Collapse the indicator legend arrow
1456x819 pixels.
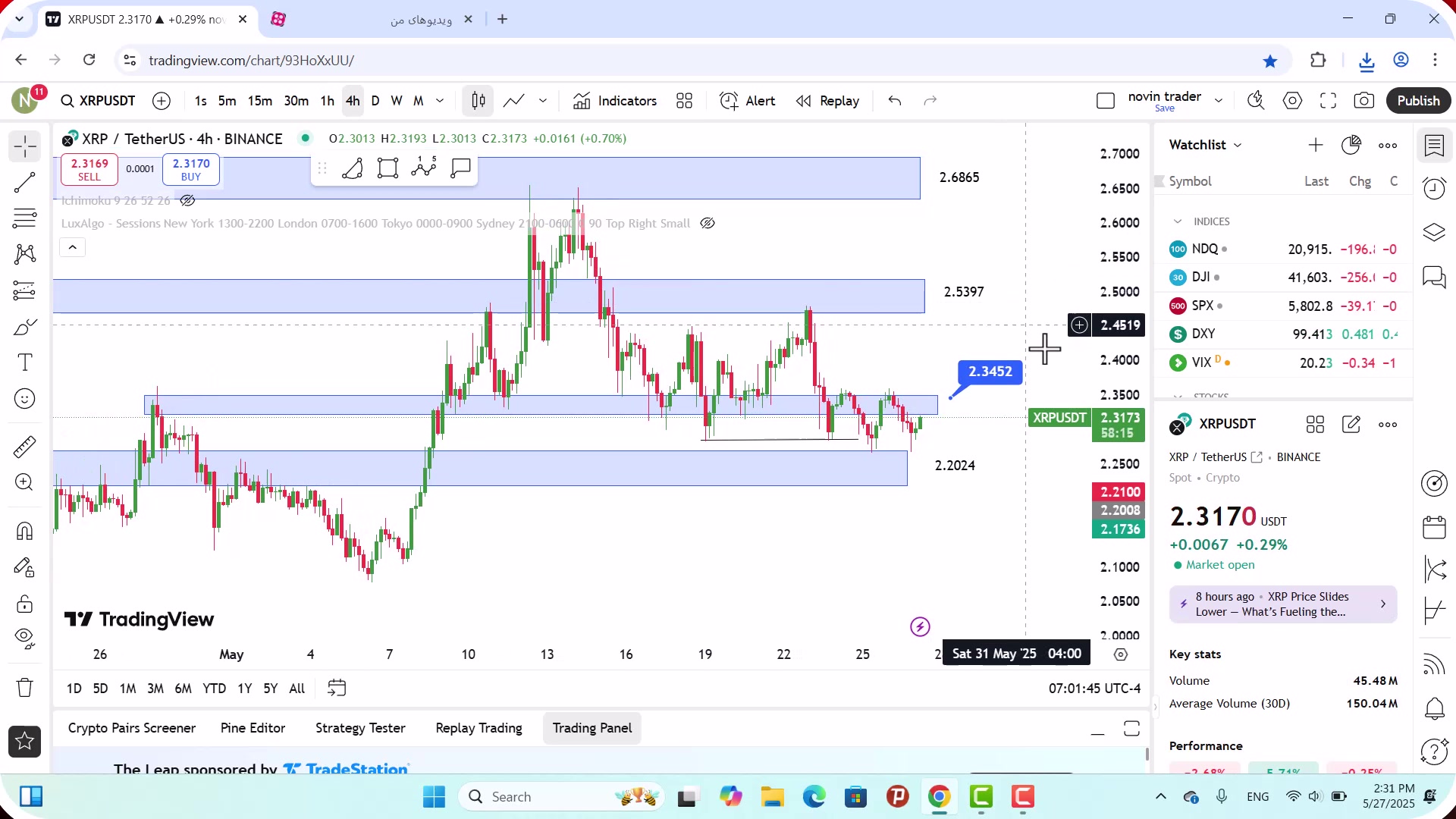(x=73, y=247)
